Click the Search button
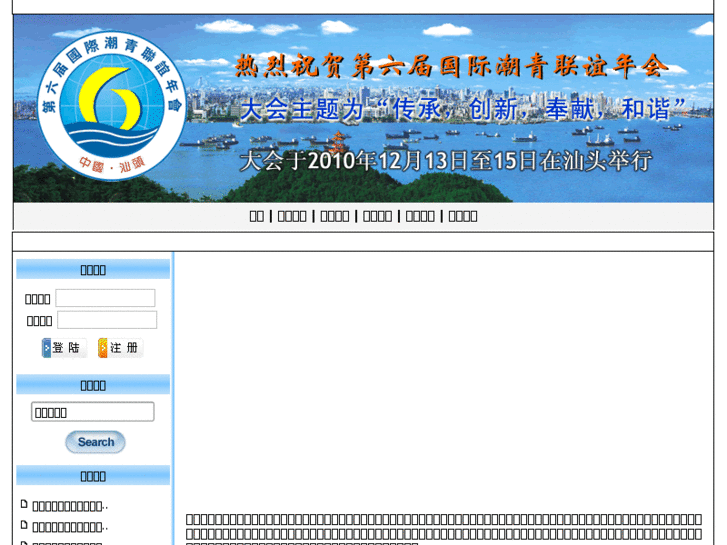The image size is (727, 545). pyautogui.click(x=95, y=442)
